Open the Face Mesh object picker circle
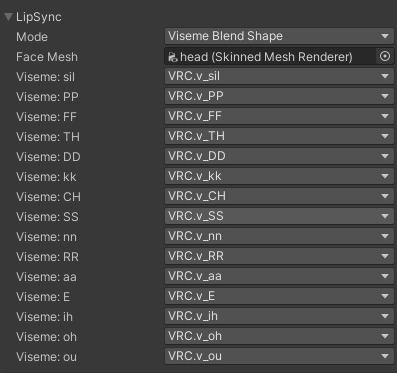This screenshot has width=397, height=373. [x=385, y=56]
